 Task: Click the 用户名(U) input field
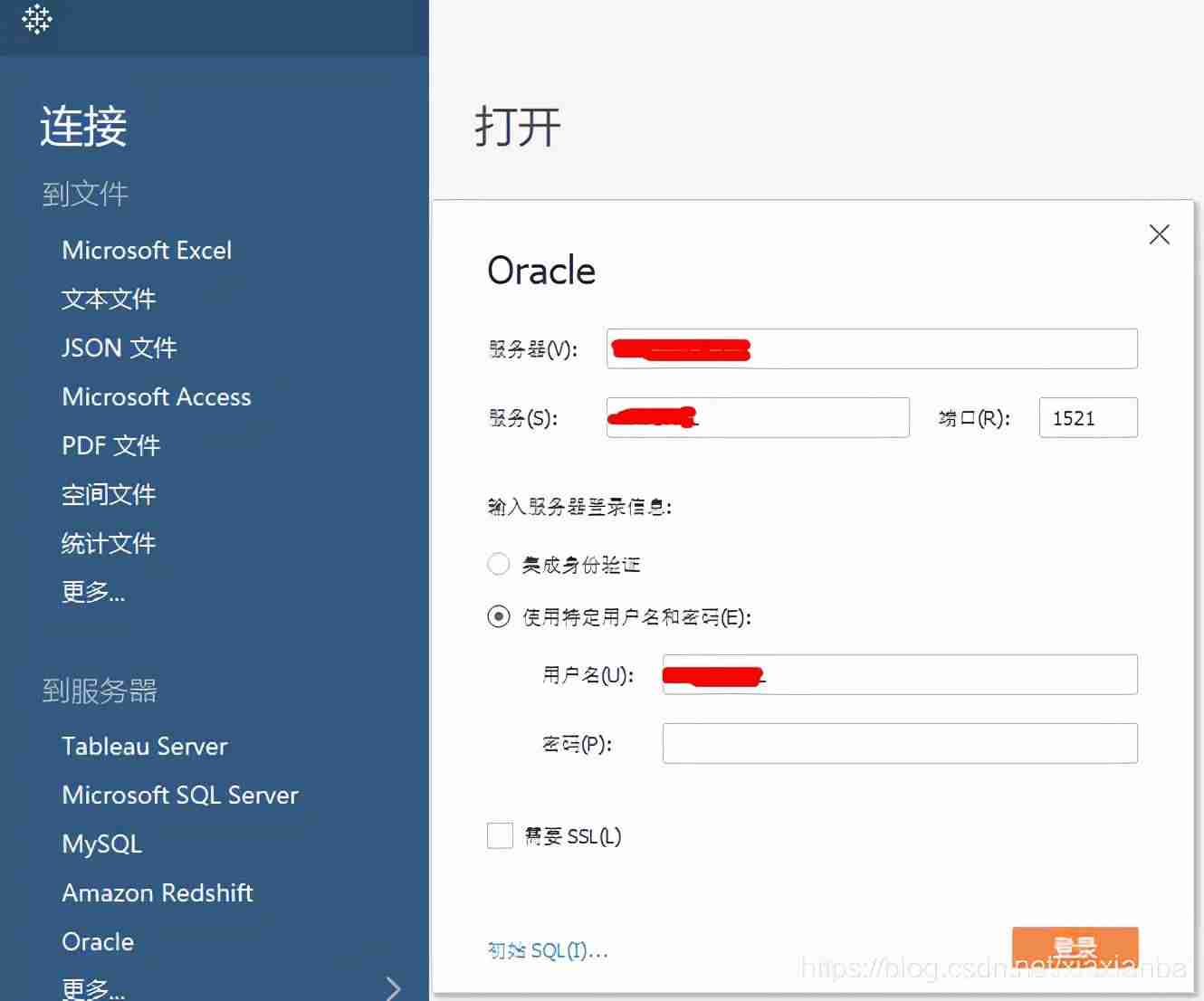point(900,674)
